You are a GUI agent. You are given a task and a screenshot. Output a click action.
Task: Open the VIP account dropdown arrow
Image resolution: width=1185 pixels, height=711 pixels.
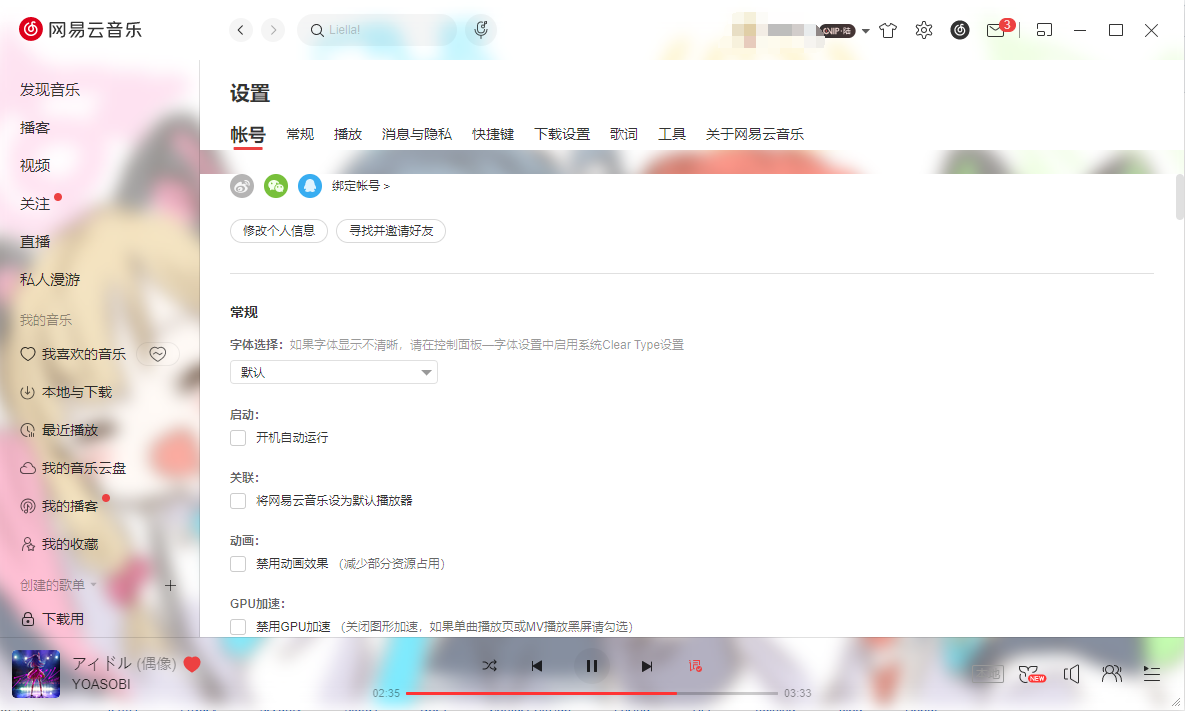(x=864, y=30)
